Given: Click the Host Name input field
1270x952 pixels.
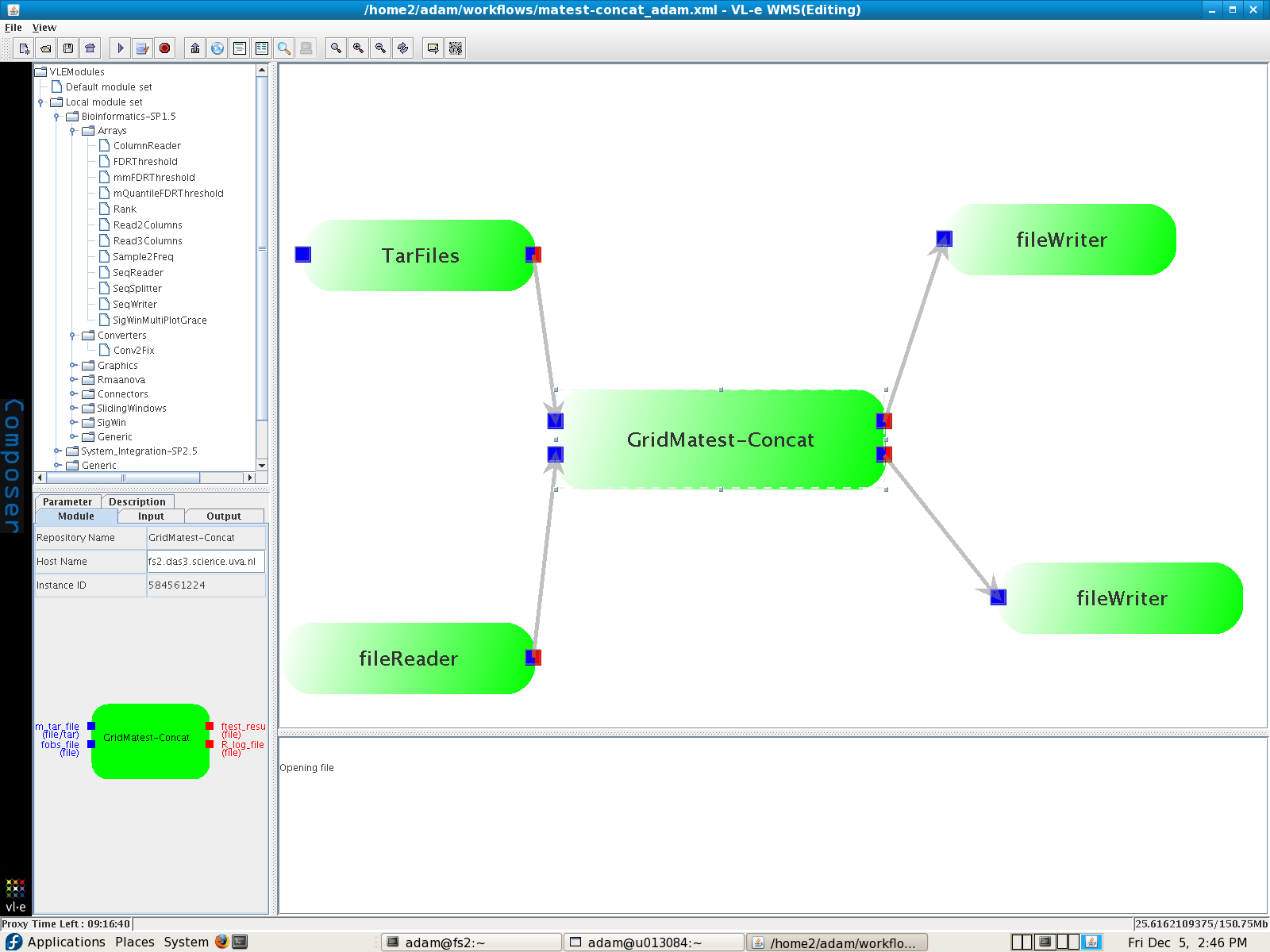Looking at the screenshot, I should 206,562.
